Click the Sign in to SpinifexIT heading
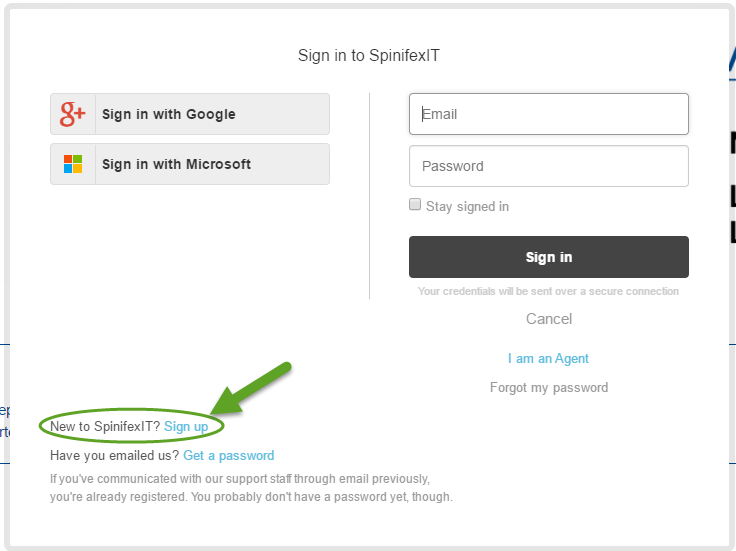Image resolution: width=736 pixels, height=551 pixels. click(x=368, y=55)
